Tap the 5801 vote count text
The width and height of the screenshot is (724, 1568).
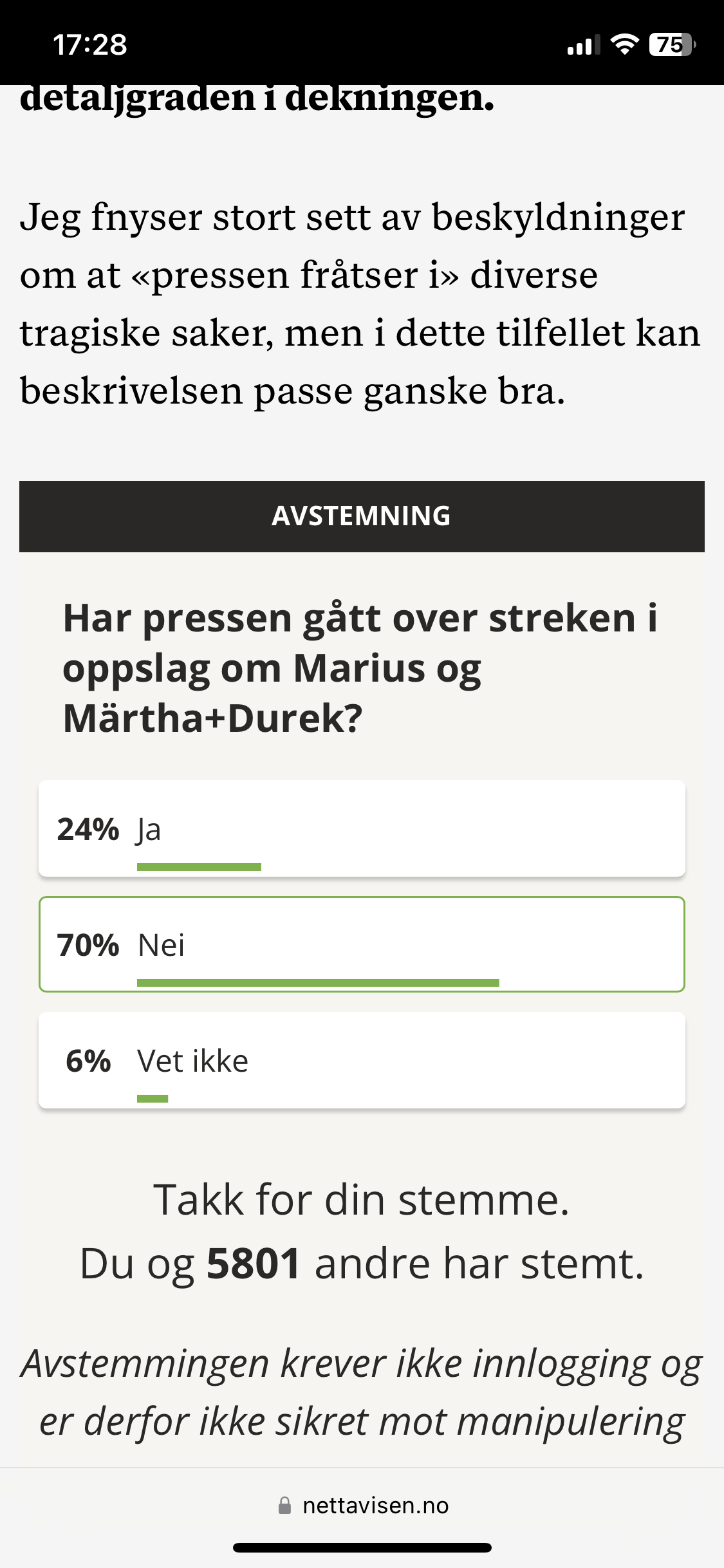coord(254,1263)
